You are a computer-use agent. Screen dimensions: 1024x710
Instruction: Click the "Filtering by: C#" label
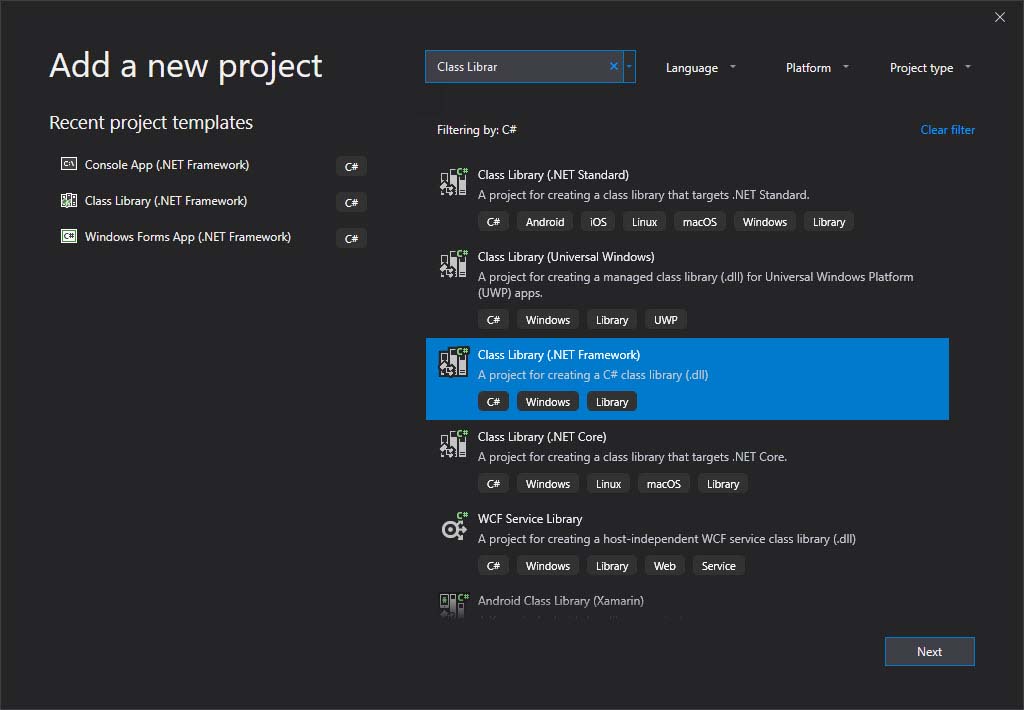coord(477,130)
